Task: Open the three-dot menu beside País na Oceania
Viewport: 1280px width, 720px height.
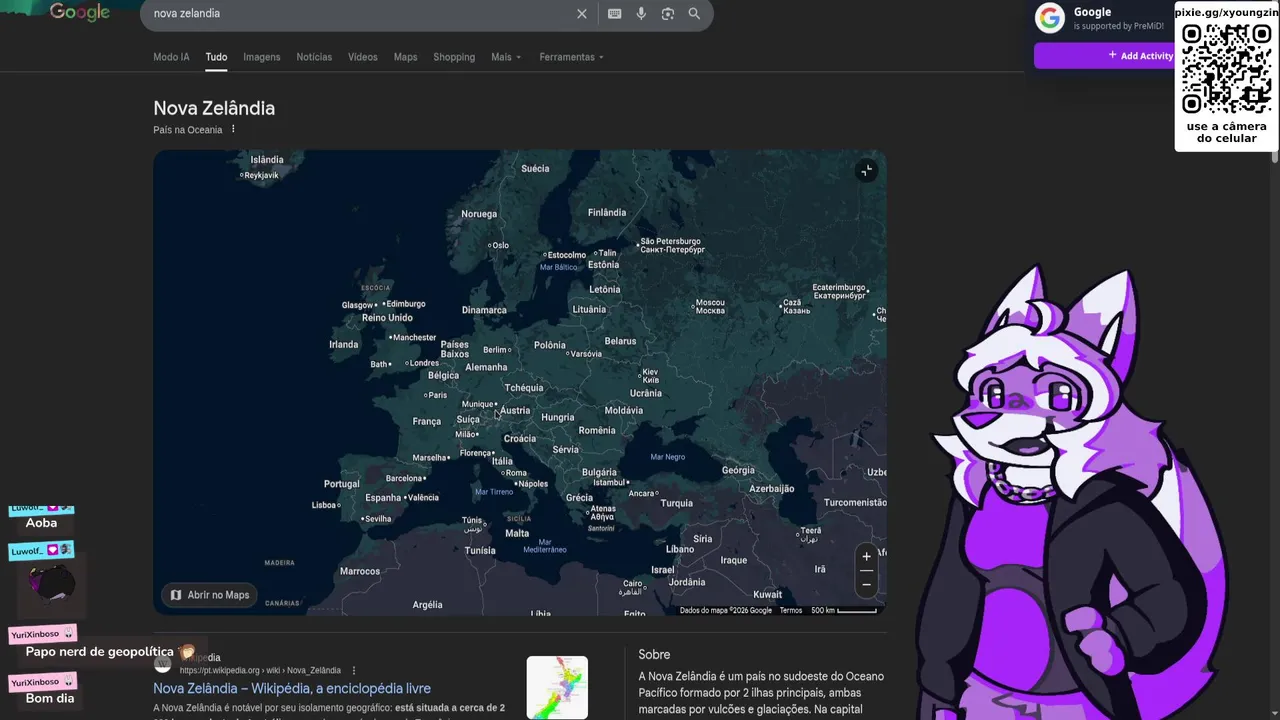Action: tap(233, 129)
